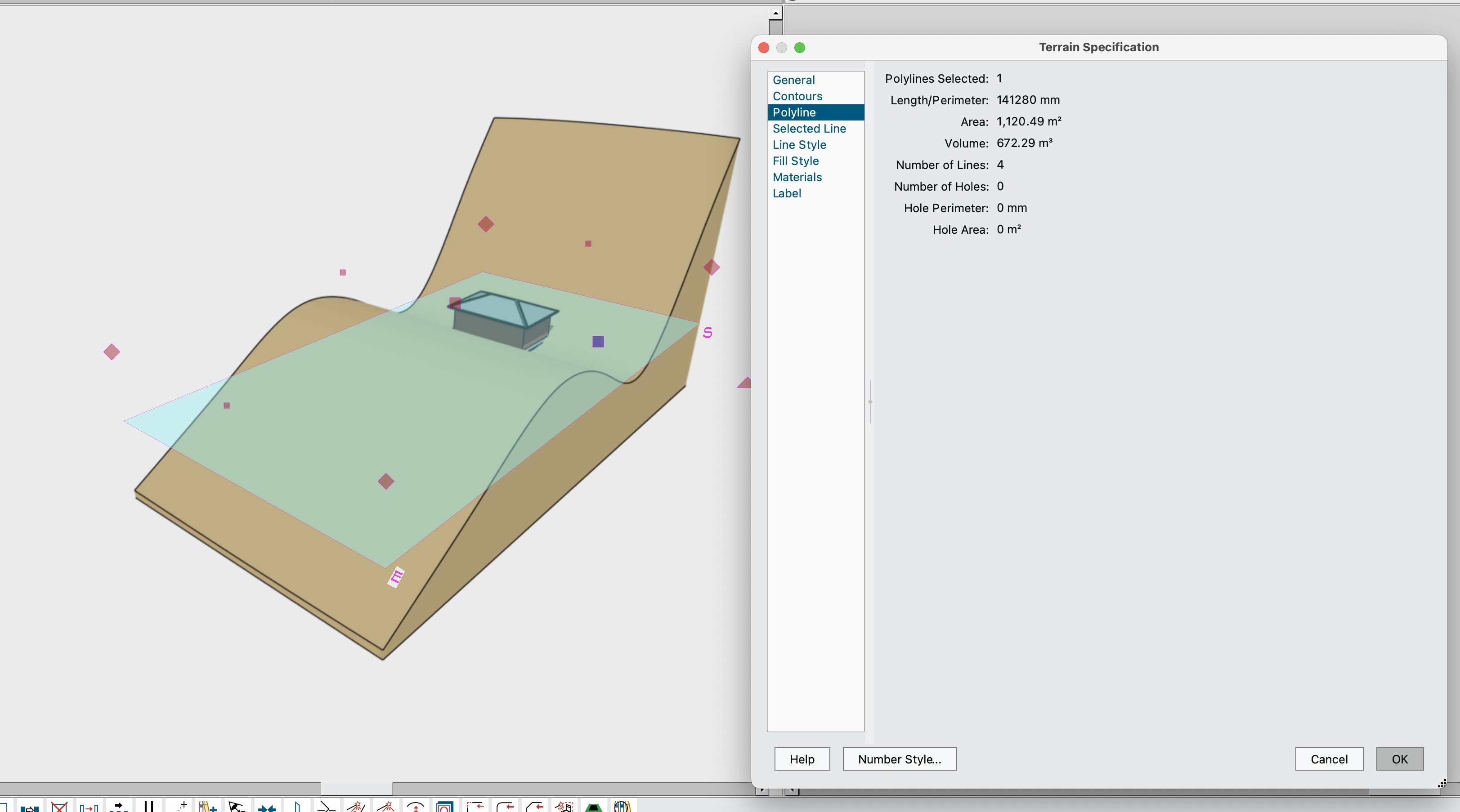Click the concentric squares toolbar icon
This screenshot has width=1460, height=812.
click(445, 807)
